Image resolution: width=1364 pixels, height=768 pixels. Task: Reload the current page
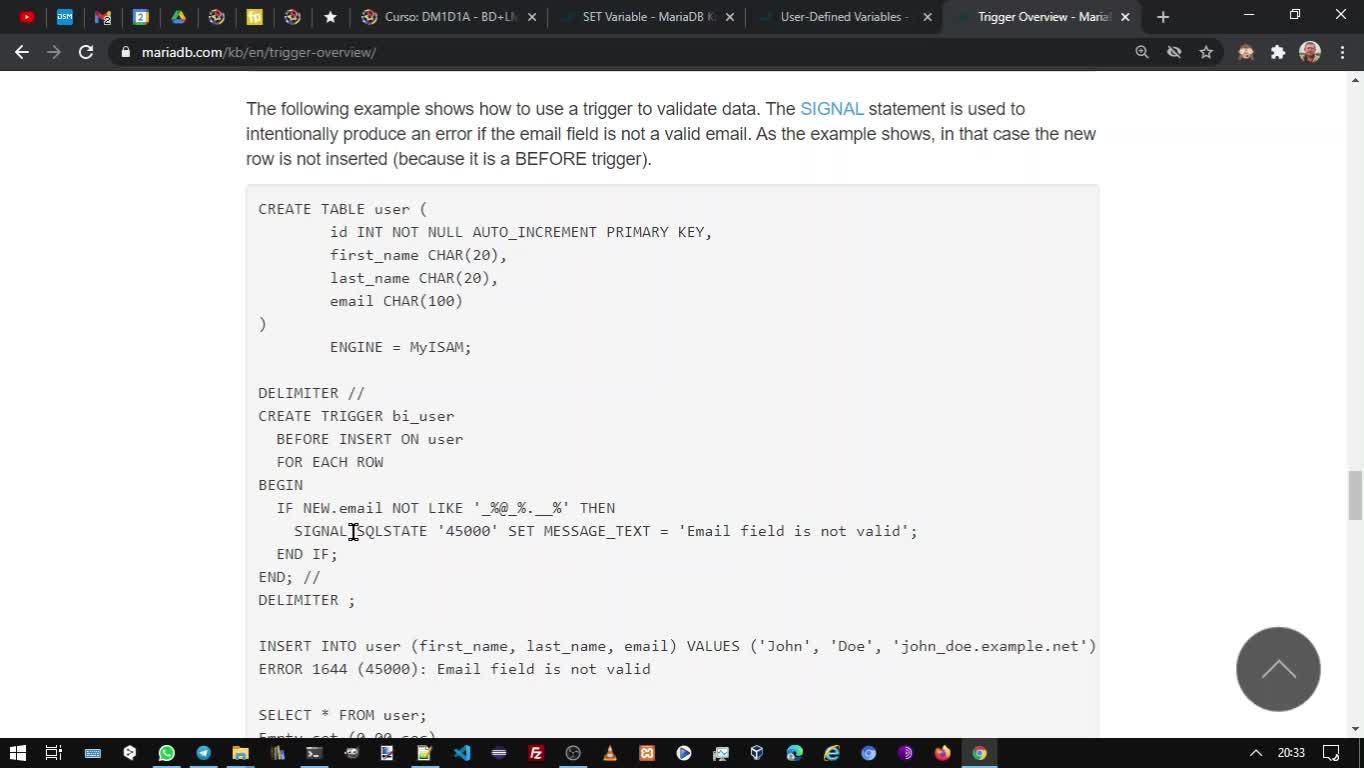click(x=86, y=52)
